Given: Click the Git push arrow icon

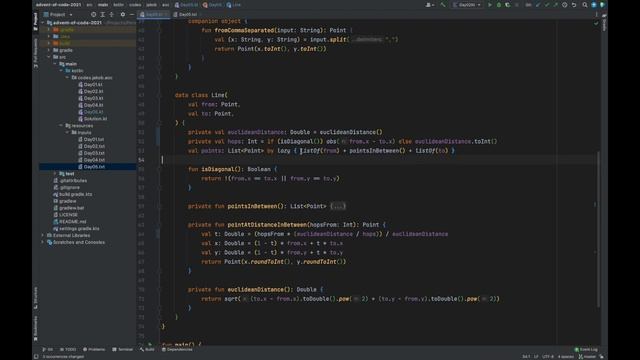Looking at the screenshot, I should pyautogui.click(x=556, y=5).
